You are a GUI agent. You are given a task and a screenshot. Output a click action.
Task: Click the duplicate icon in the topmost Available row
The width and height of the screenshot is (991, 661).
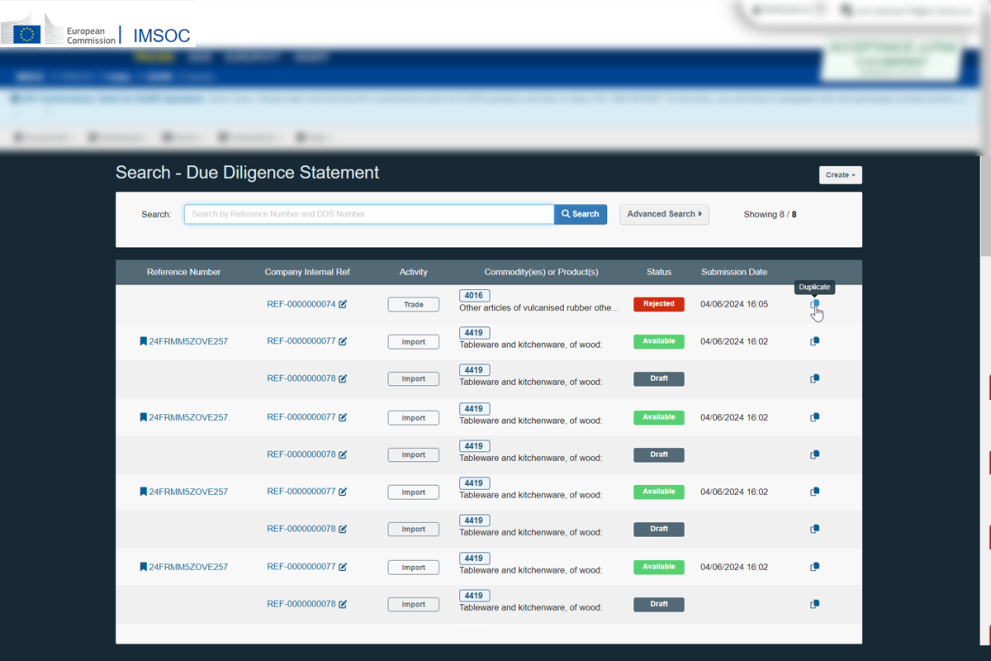(814, 341)
